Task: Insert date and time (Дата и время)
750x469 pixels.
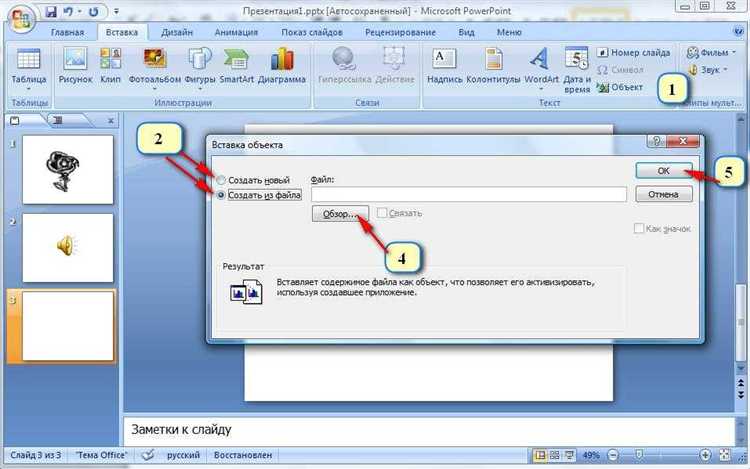Action: point(577,70)
